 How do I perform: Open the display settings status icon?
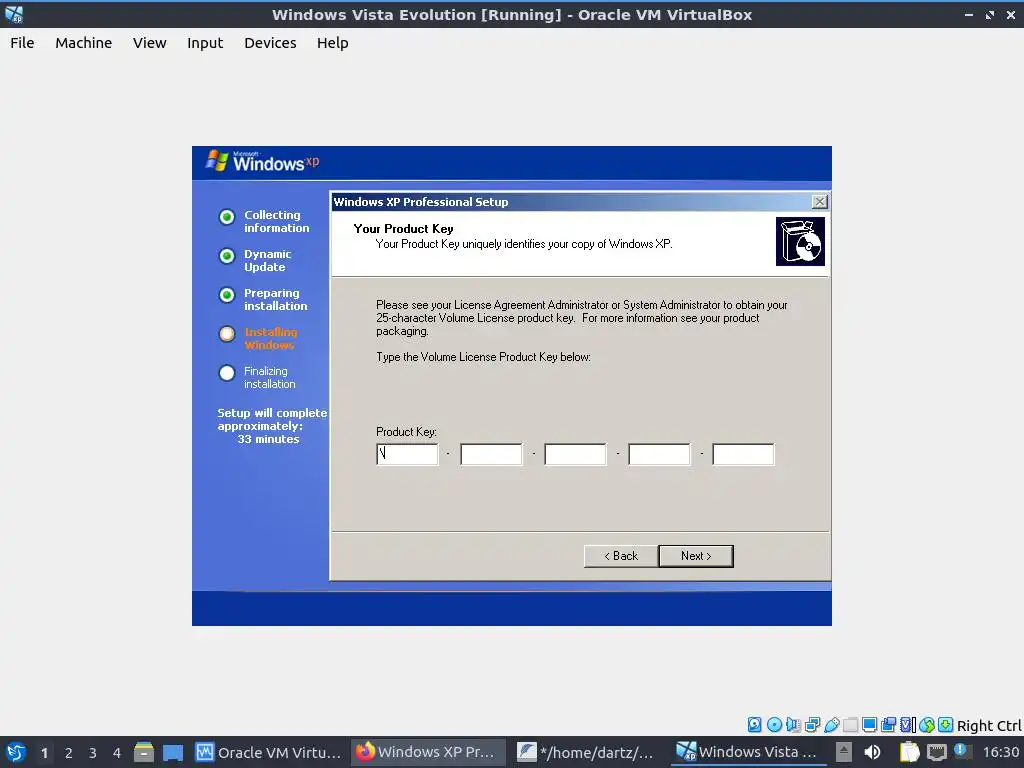(869, 724)
